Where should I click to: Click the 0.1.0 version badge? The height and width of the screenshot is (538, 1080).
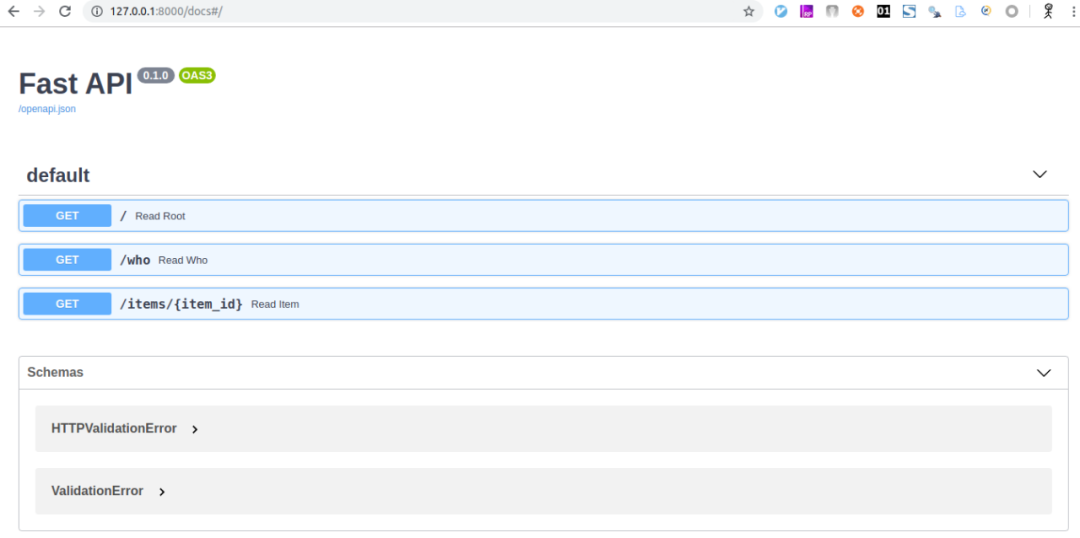(x=156, y=75)
